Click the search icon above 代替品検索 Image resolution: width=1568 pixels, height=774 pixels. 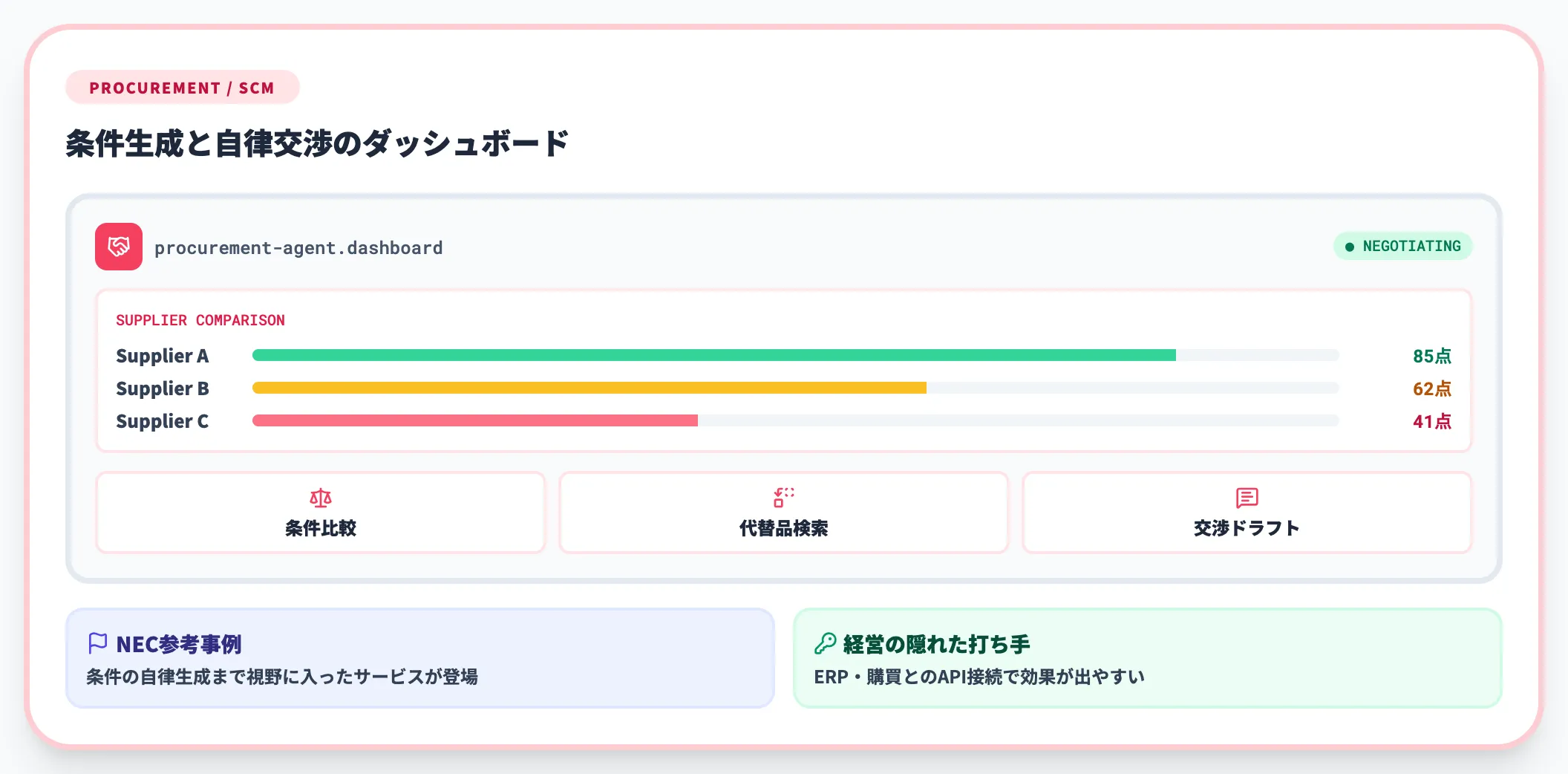pyautogui.click(x=784, y=498)
